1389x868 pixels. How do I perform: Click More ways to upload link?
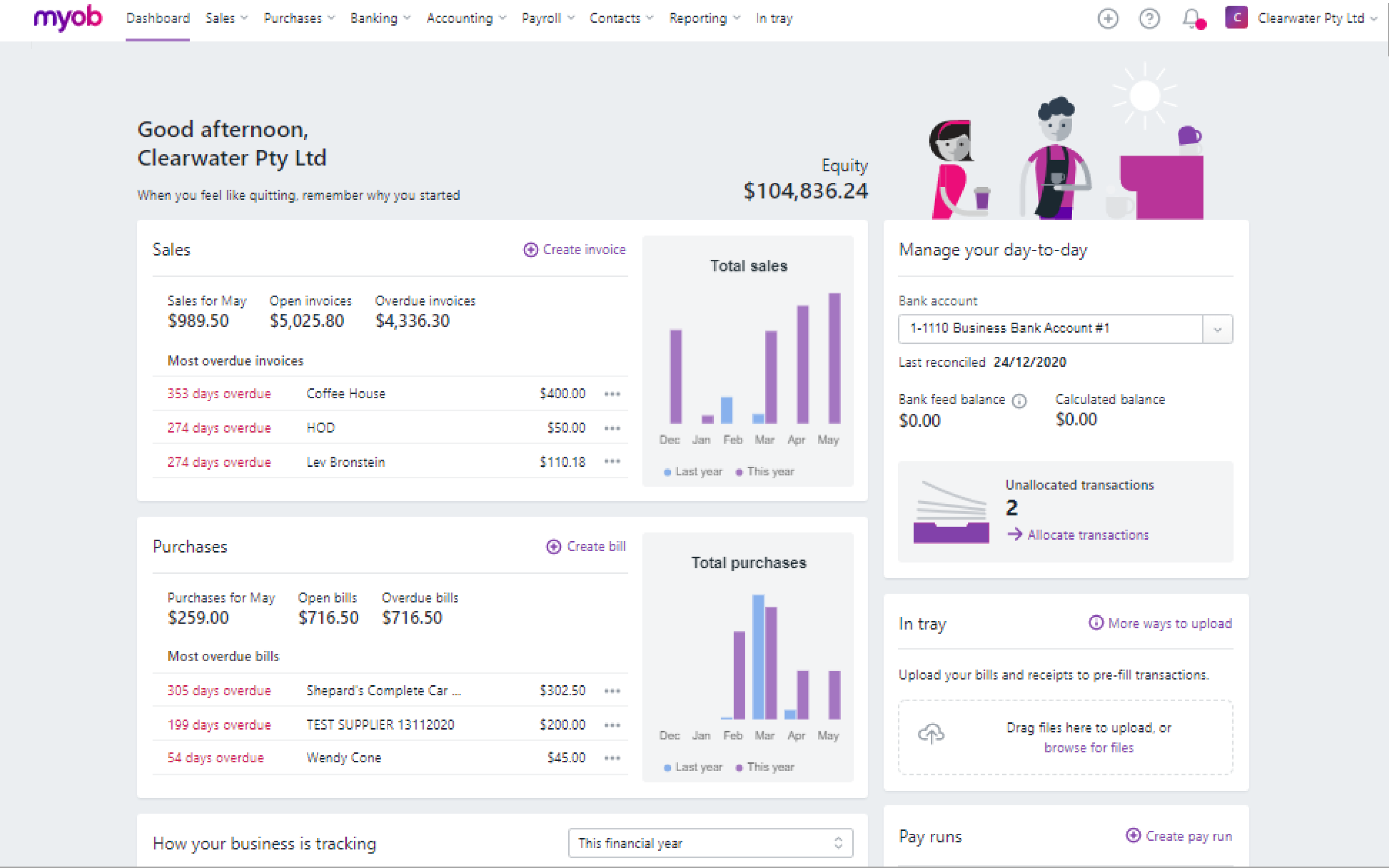coord(1170,624)
